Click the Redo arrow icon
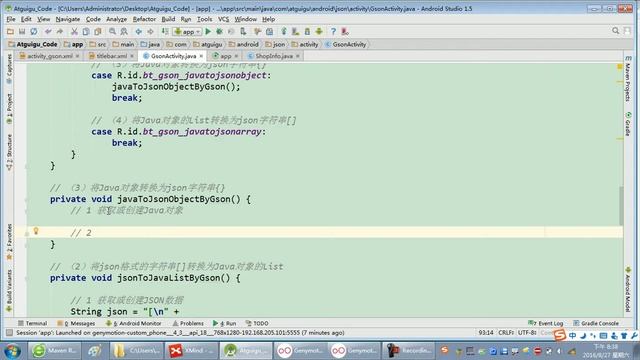640x360 pixels. coord(60,31)
